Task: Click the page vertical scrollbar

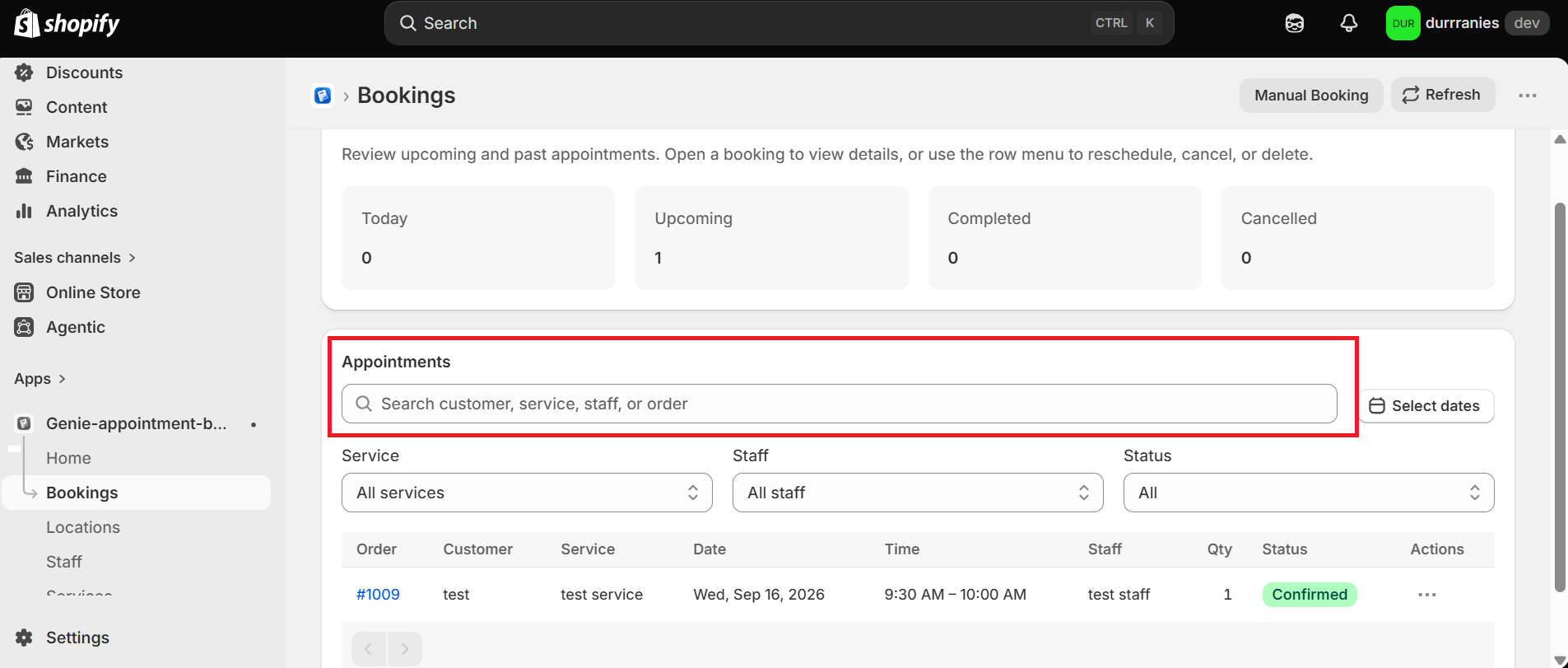Action: tap(1560, 397)
